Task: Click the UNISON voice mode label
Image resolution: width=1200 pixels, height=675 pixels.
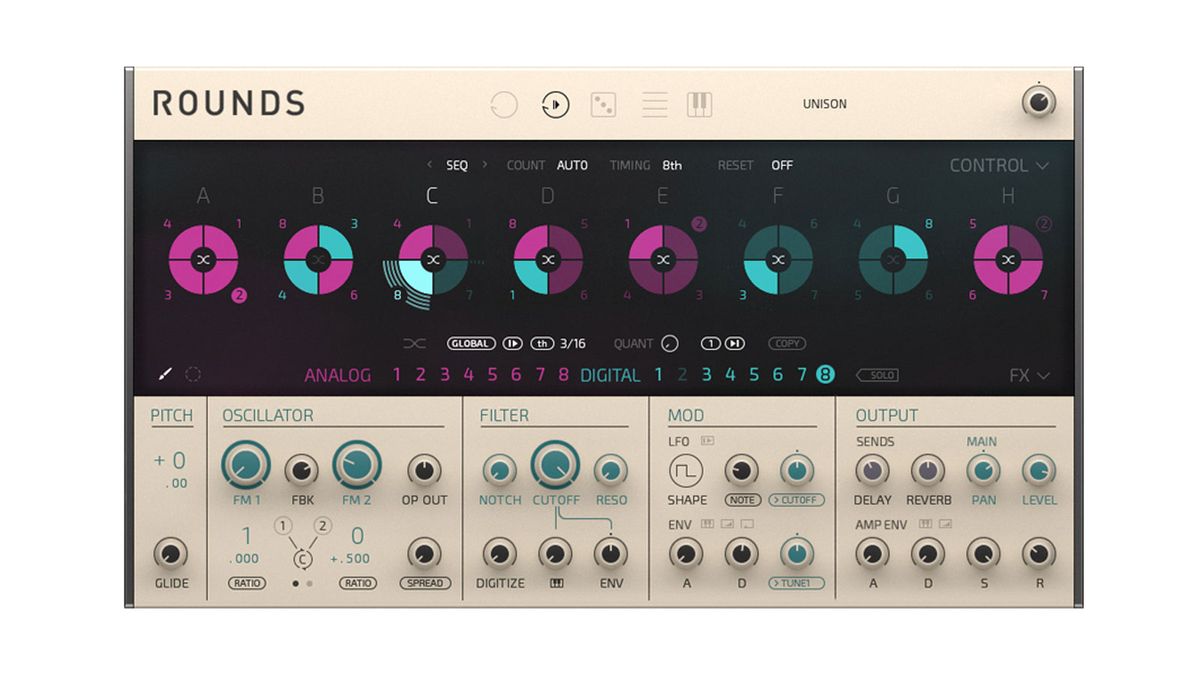Action: [x=825, y=104]
